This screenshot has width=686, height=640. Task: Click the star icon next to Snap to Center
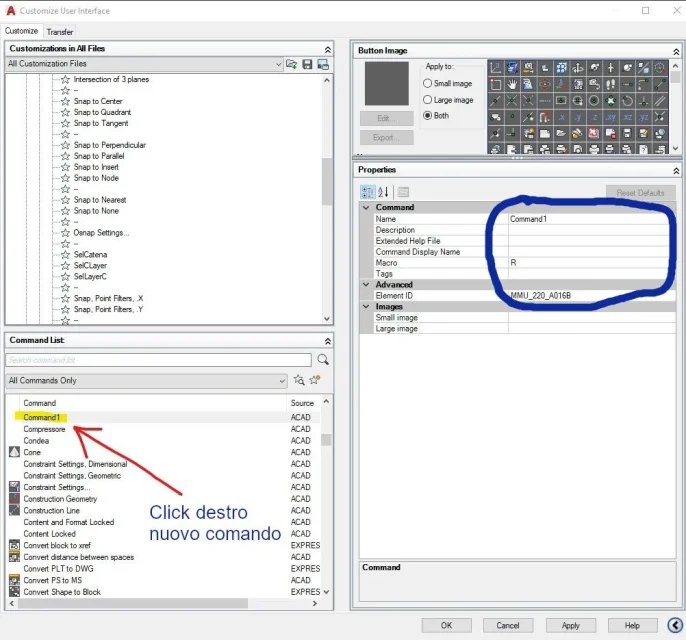(x=65, y=101)
